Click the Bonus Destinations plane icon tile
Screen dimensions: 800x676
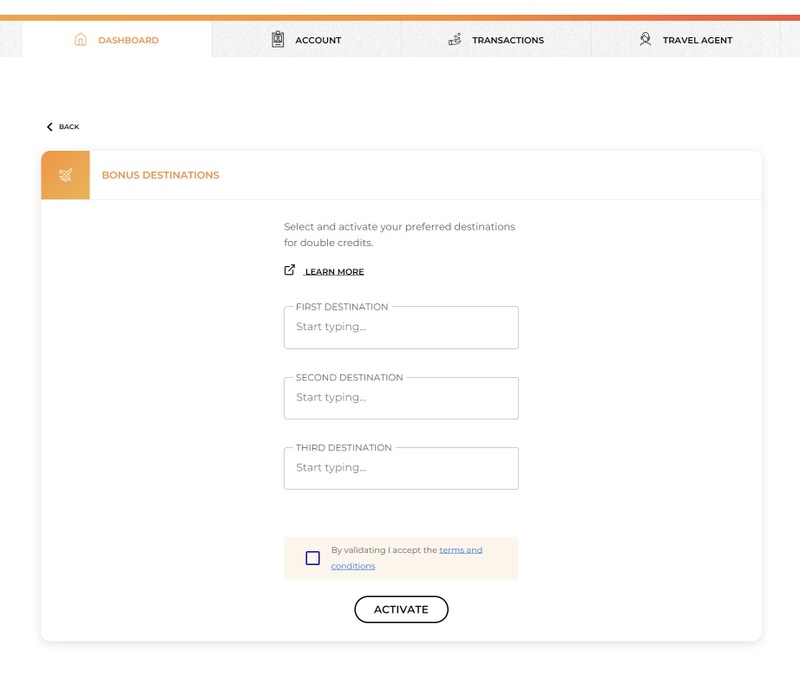65,175
